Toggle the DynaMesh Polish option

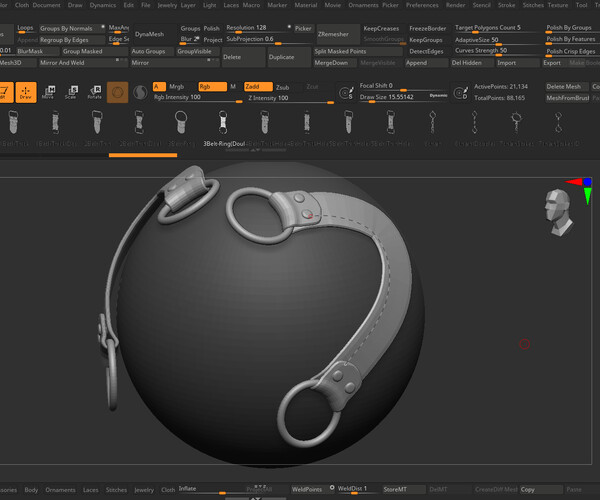click(x=211, y=29)
